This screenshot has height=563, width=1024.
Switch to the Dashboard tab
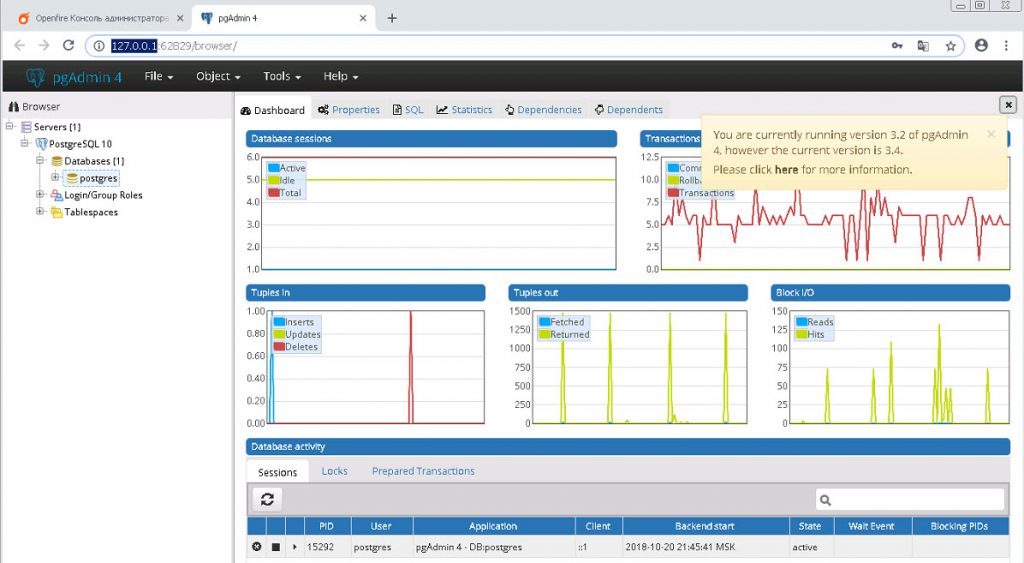coord(273,110)
